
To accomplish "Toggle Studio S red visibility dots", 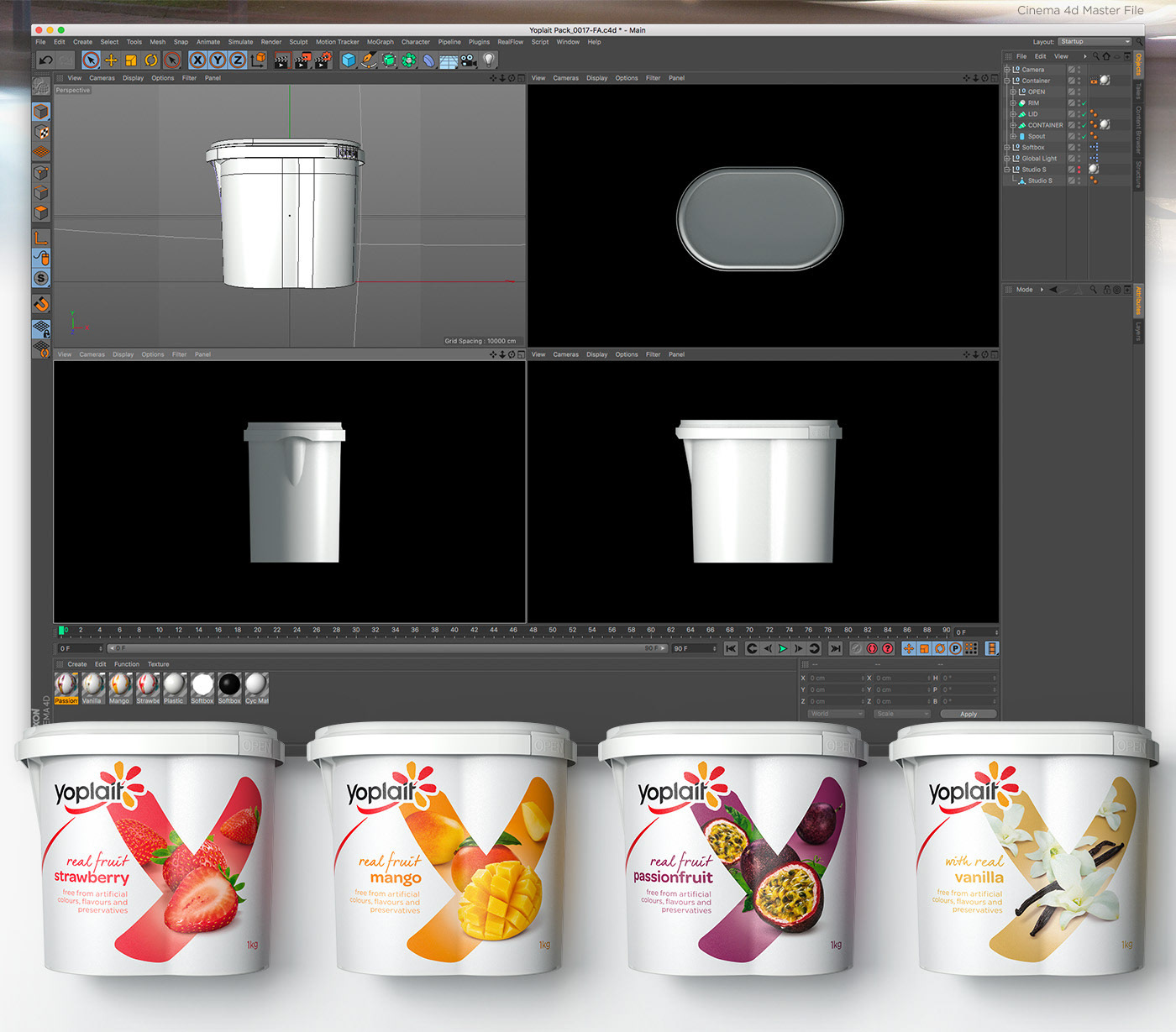I will (x=1079, y=170).
